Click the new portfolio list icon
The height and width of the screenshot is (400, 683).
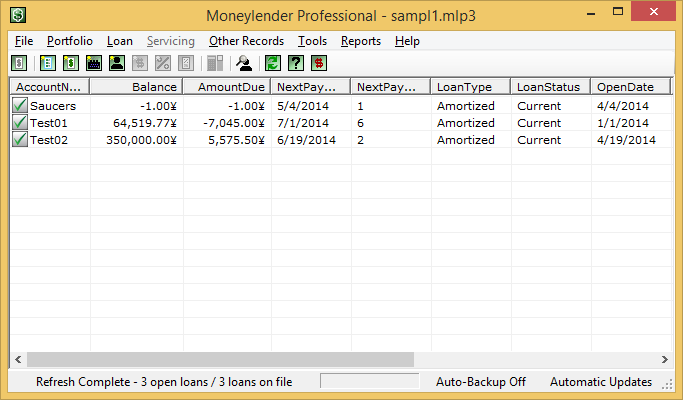click(x=48, y=63)
